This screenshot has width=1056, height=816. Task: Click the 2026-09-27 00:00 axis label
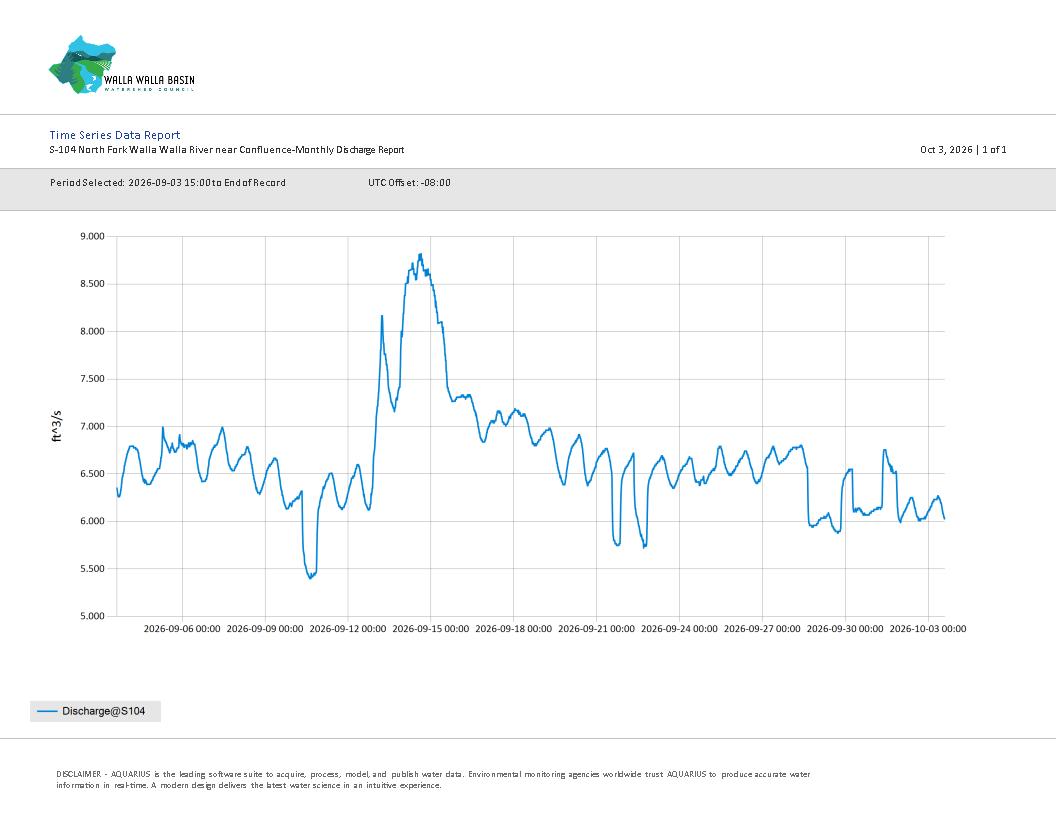point(762,629)
